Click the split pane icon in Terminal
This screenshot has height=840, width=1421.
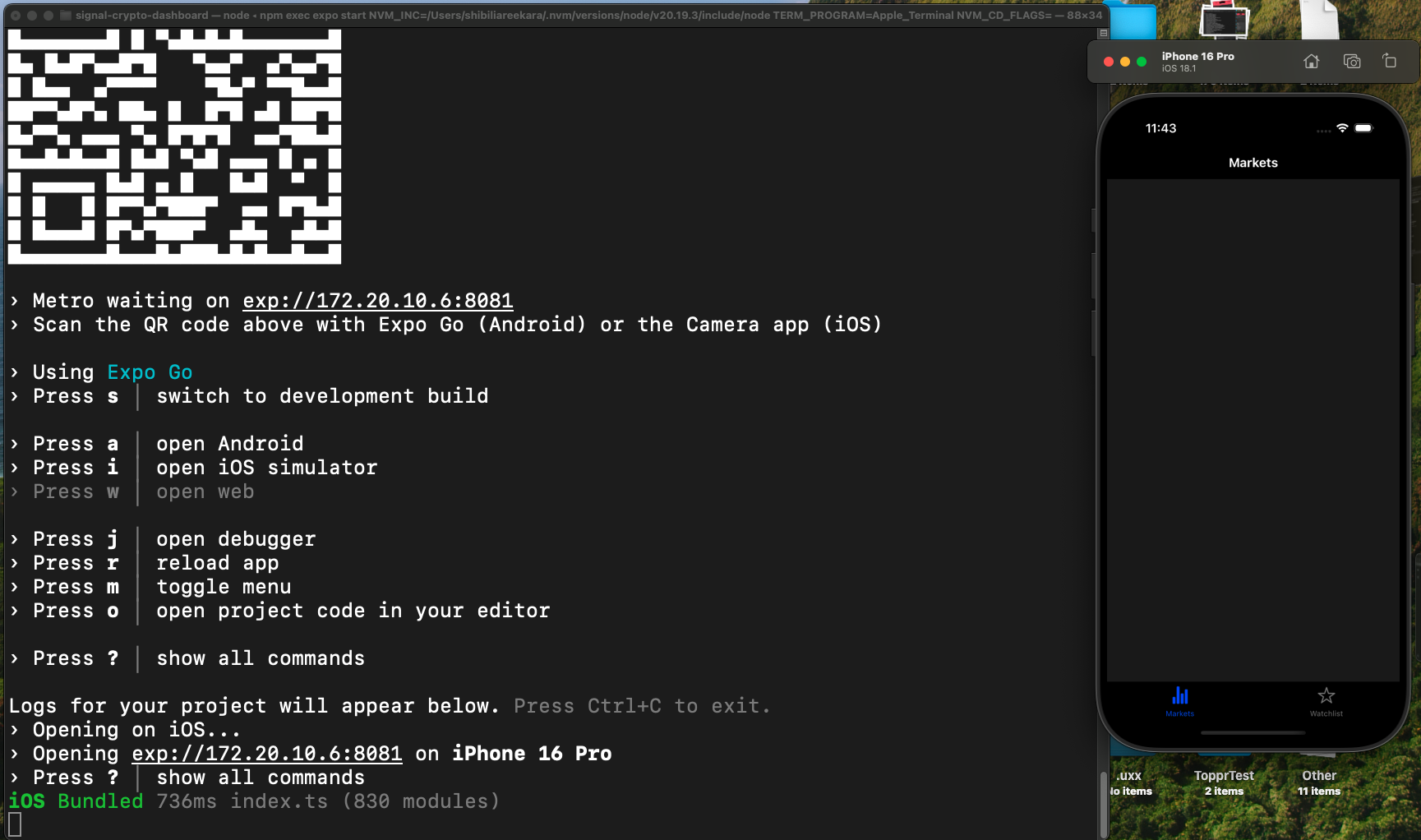coord(1103,34)
